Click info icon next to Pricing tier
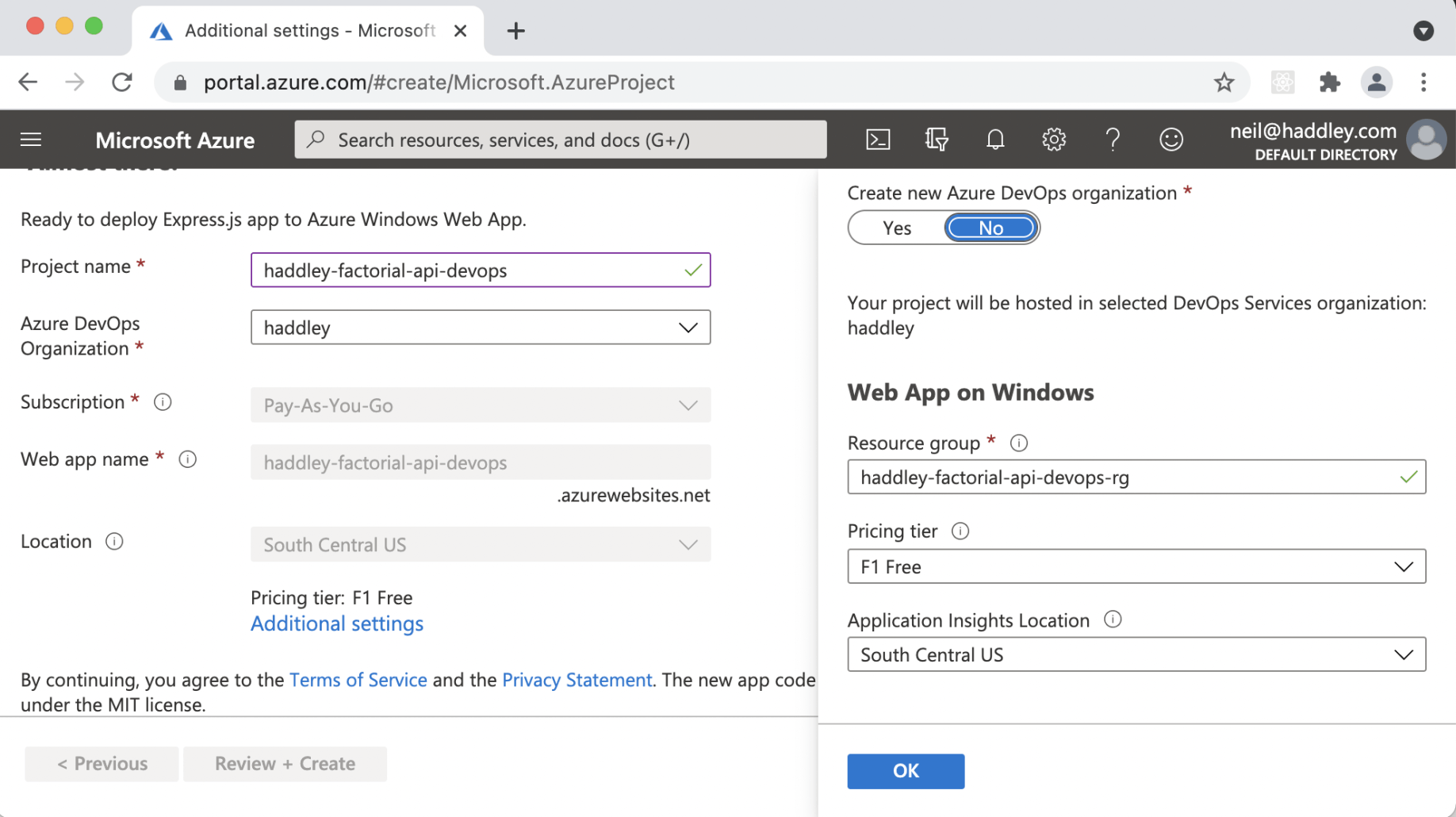 click(x=960, y=531)
